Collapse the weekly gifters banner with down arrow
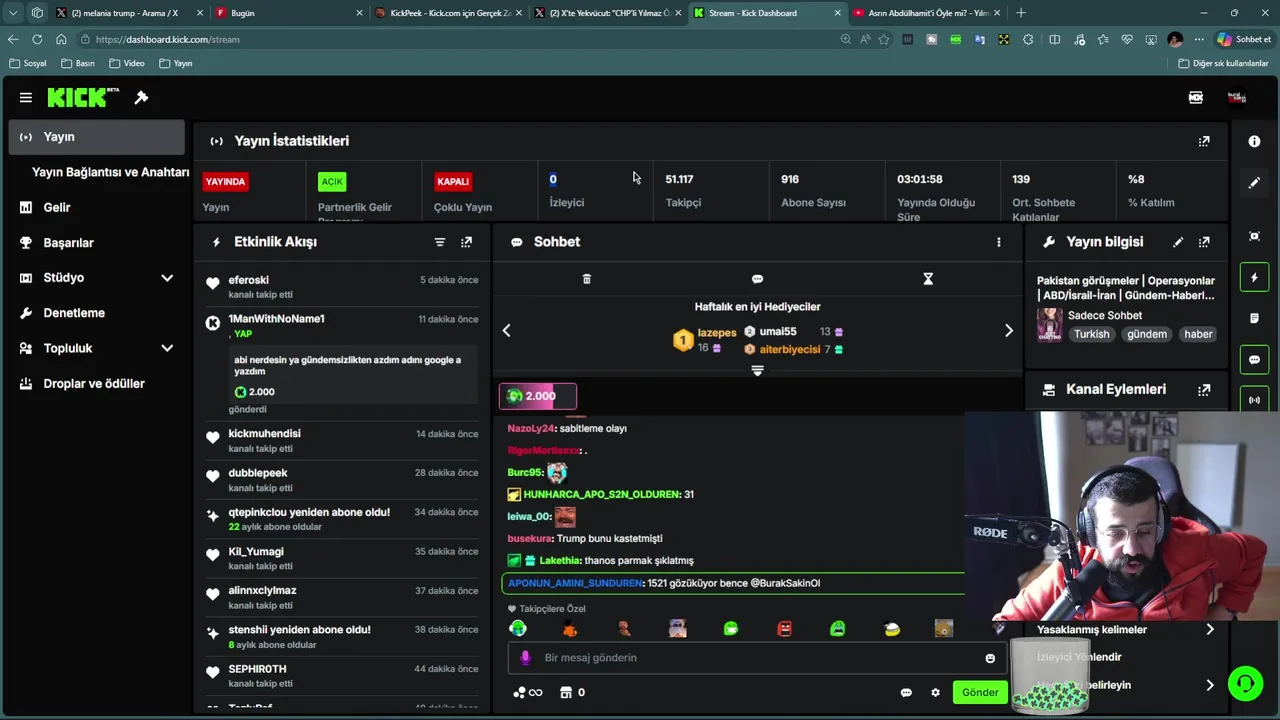The image size is (1280, 720). [x=757, y=371]
